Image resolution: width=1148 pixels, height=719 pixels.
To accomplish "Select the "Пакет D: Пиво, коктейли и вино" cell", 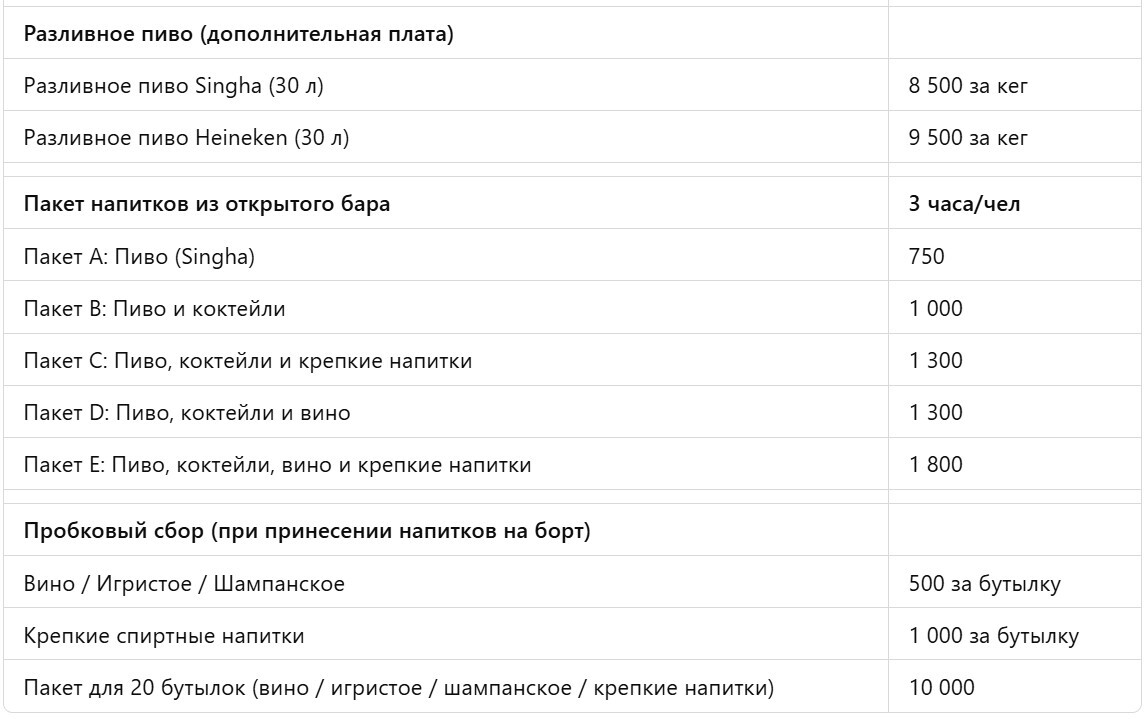I will (x=187, y=413).
